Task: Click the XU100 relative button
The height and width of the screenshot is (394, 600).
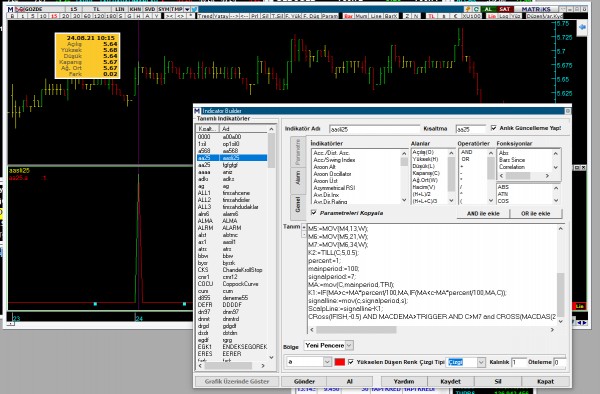Action: point(471,16)
